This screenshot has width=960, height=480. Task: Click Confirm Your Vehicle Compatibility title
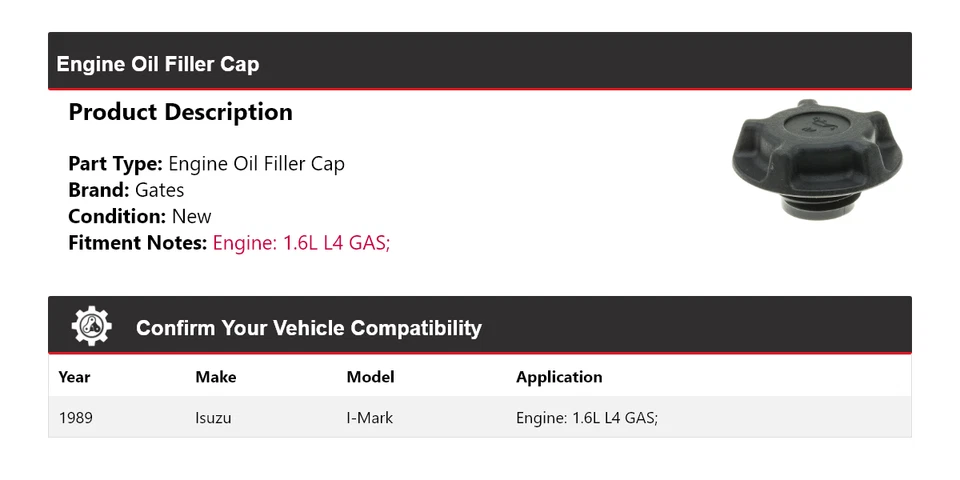tap(309, 328)
